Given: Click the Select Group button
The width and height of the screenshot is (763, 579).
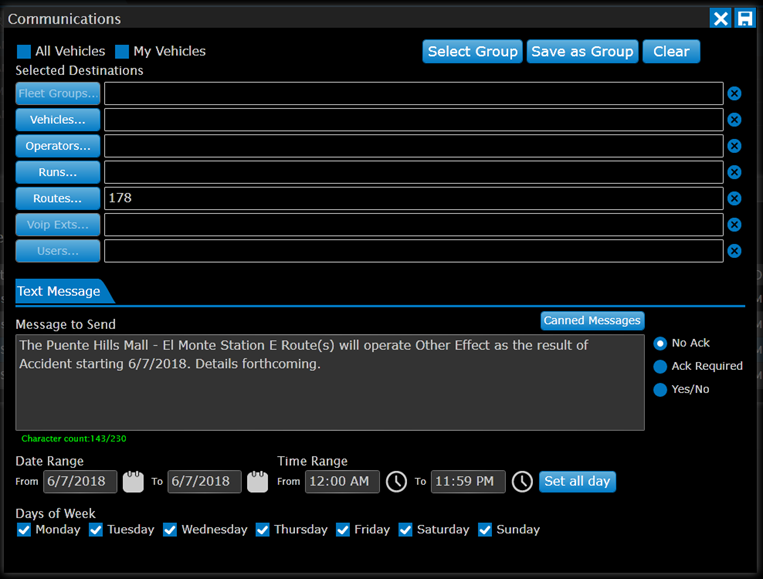Looking at the screenshot, I should pos(473,52).
